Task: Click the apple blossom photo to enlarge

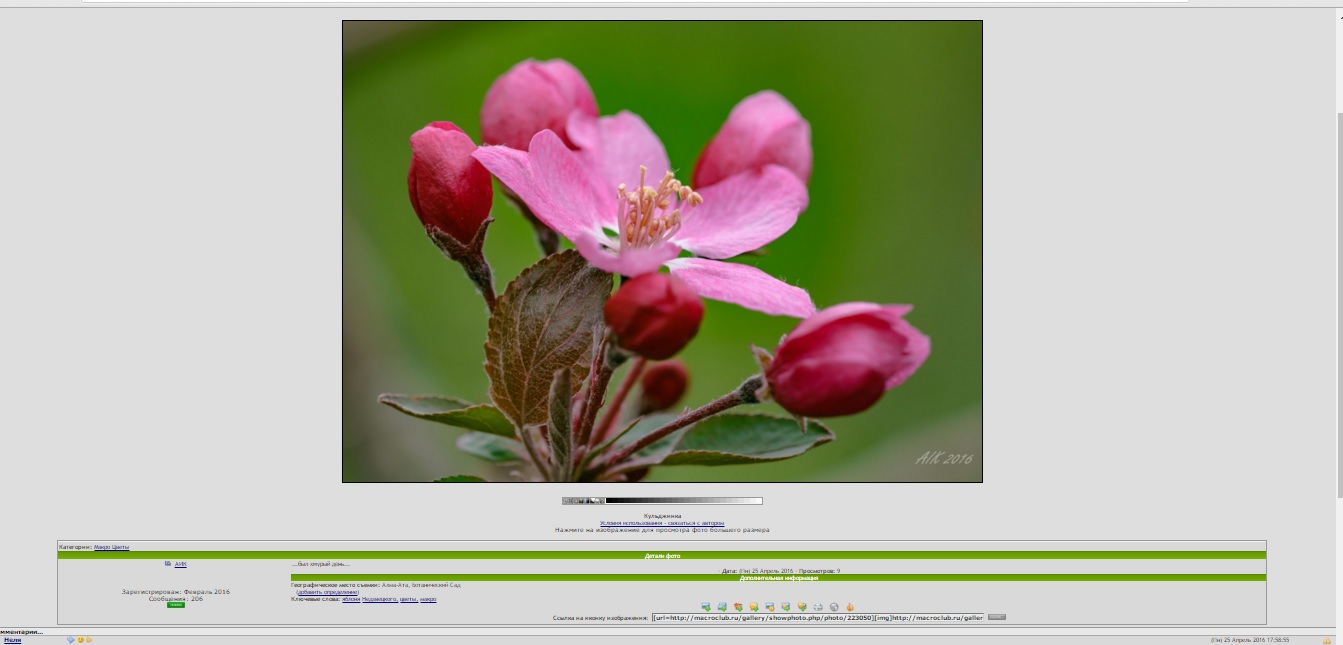Action: point(662,251)
